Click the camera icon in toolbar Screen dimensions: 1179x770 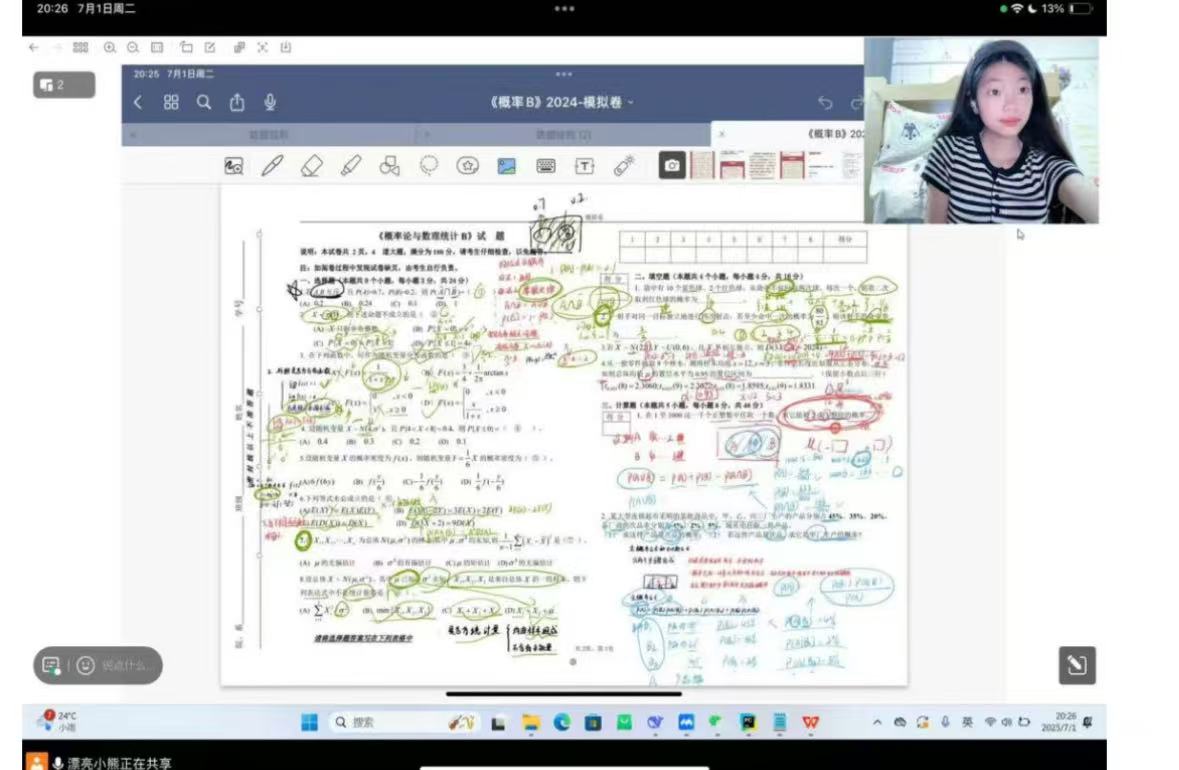pos(672,166)
